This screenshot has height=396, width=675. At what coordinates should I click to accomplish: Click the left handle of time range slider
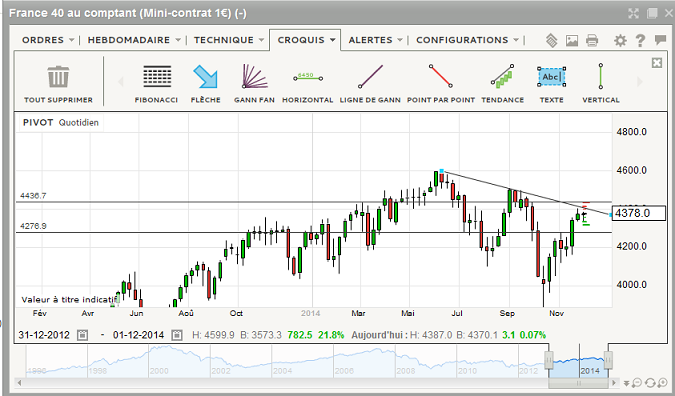tap(549, 359)
